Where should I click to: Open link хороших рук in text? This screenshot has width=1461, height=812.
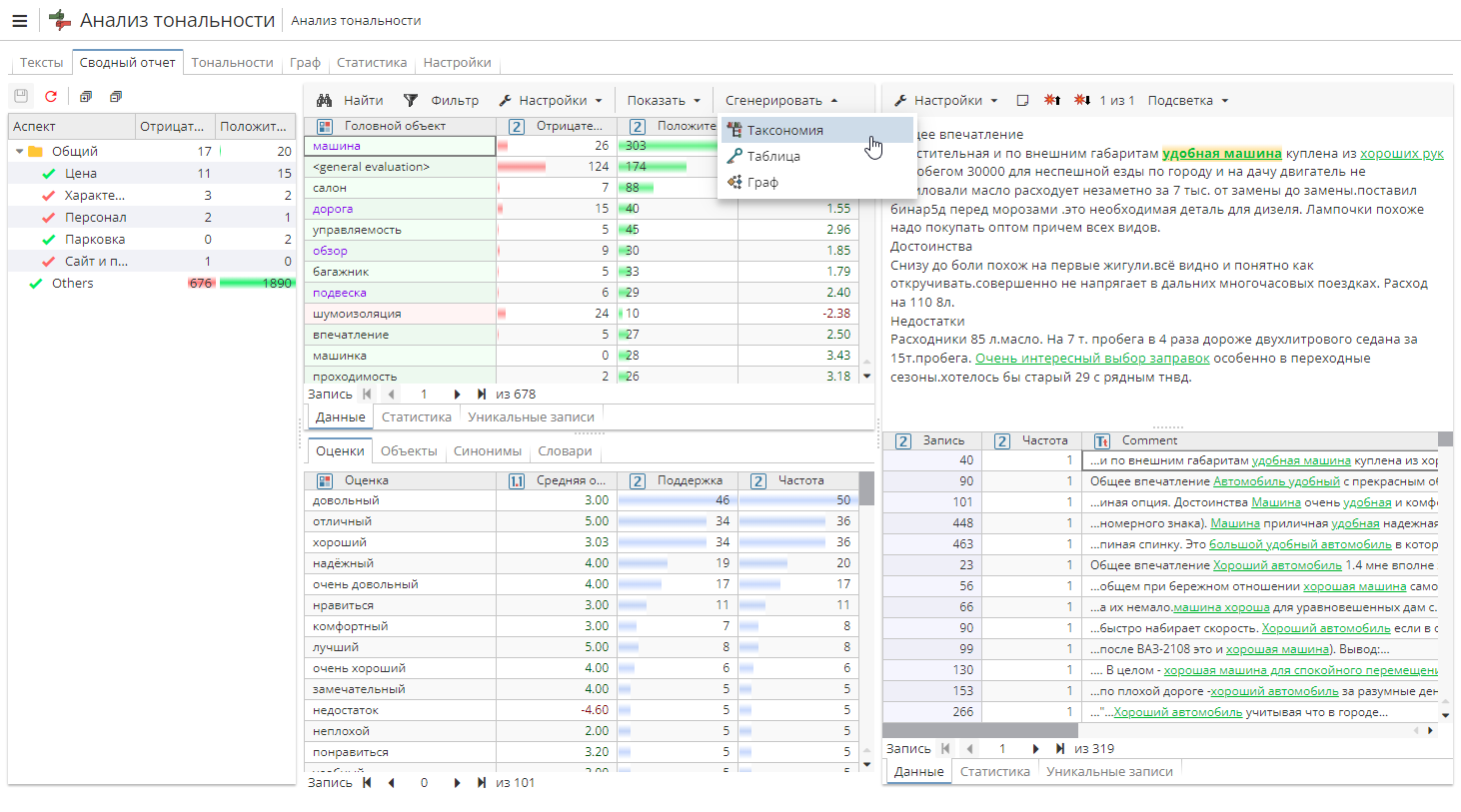click(1401, 153)
